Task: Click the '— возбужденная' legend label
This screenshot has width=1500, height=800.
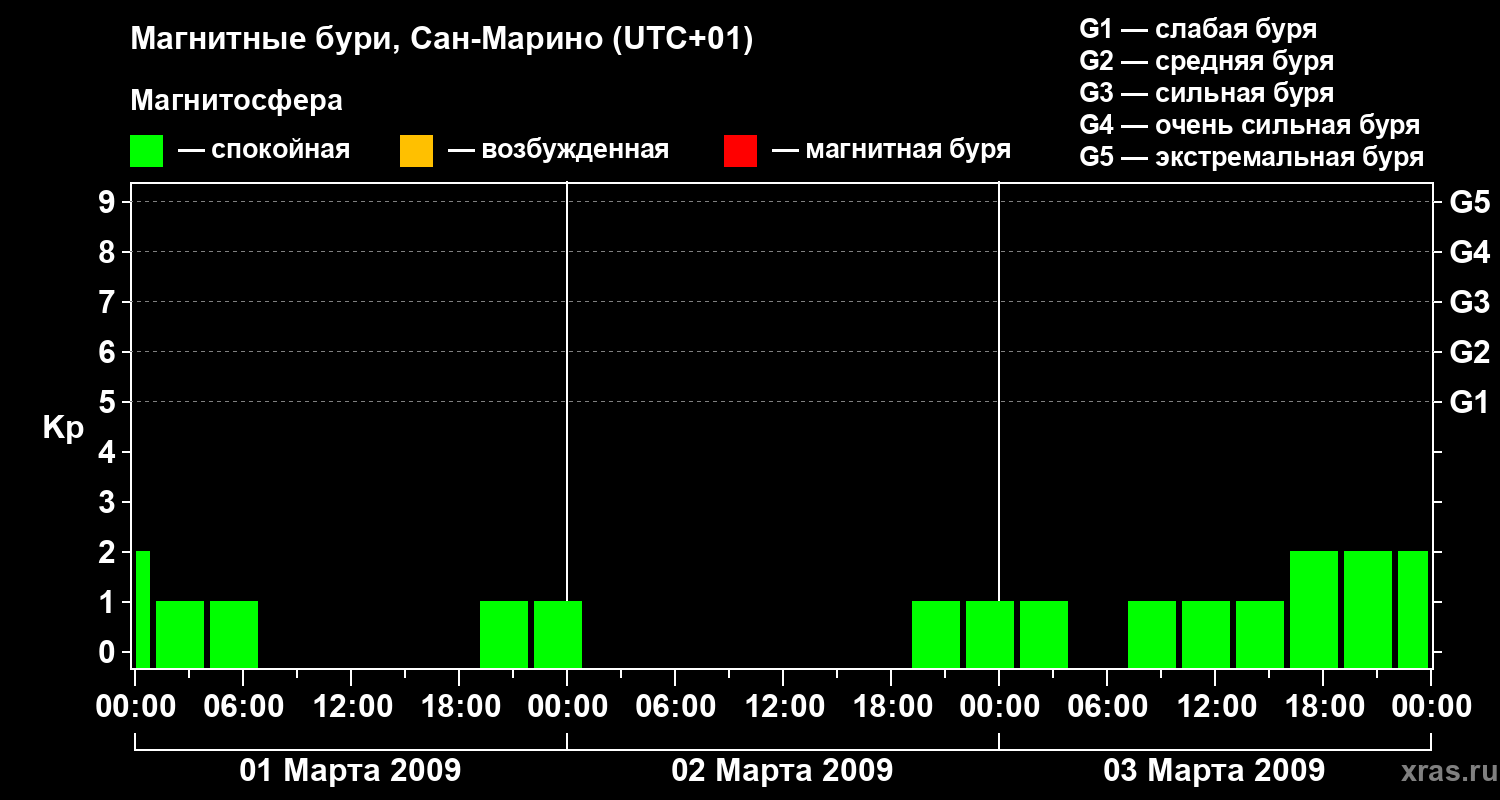Action: tap(558, 150)
